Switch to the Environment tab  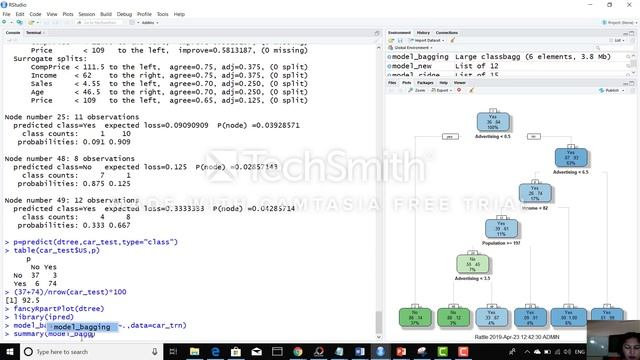(x=399, y=33)
